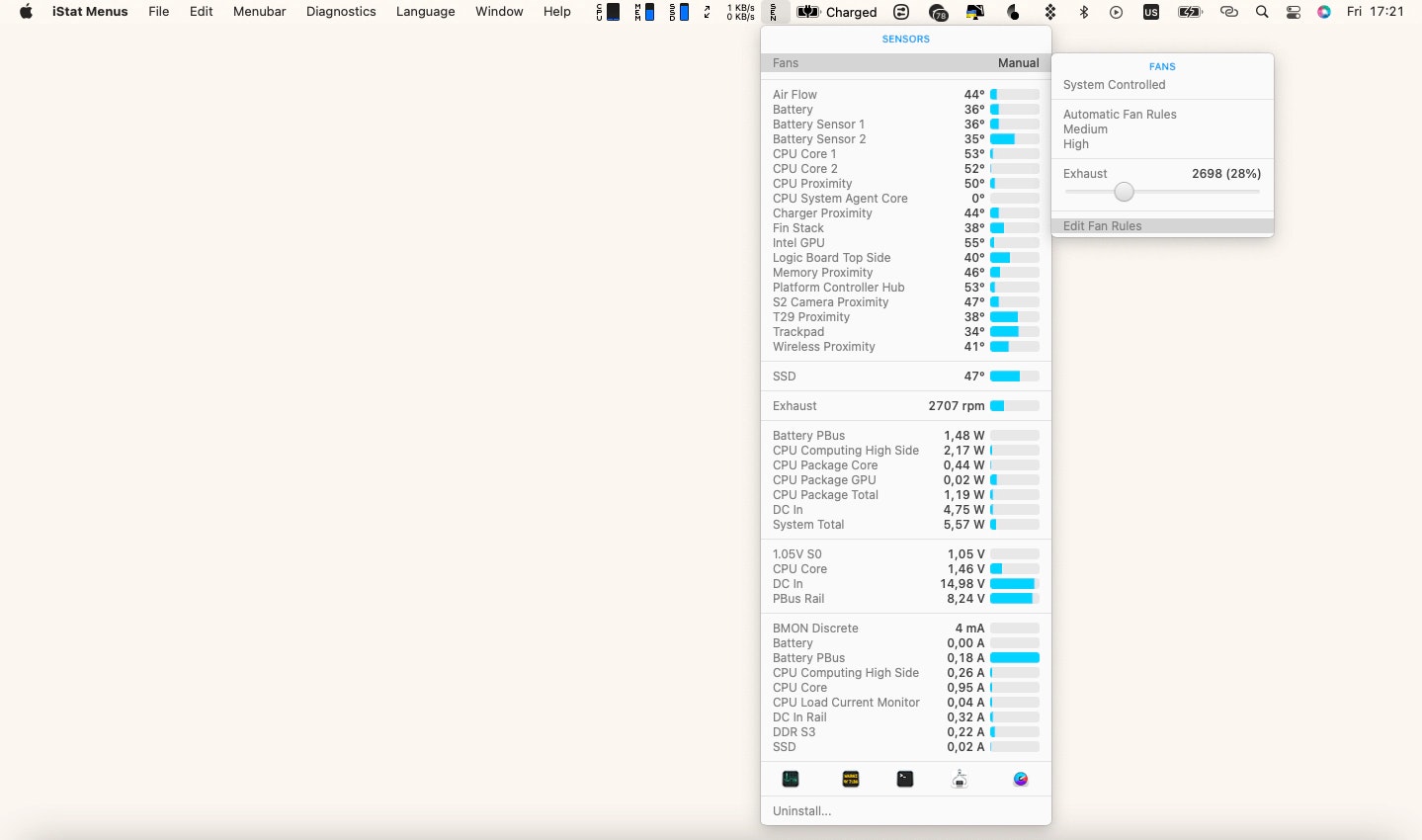Launch the Terminal icon in Sensors footer

(905, 779)
